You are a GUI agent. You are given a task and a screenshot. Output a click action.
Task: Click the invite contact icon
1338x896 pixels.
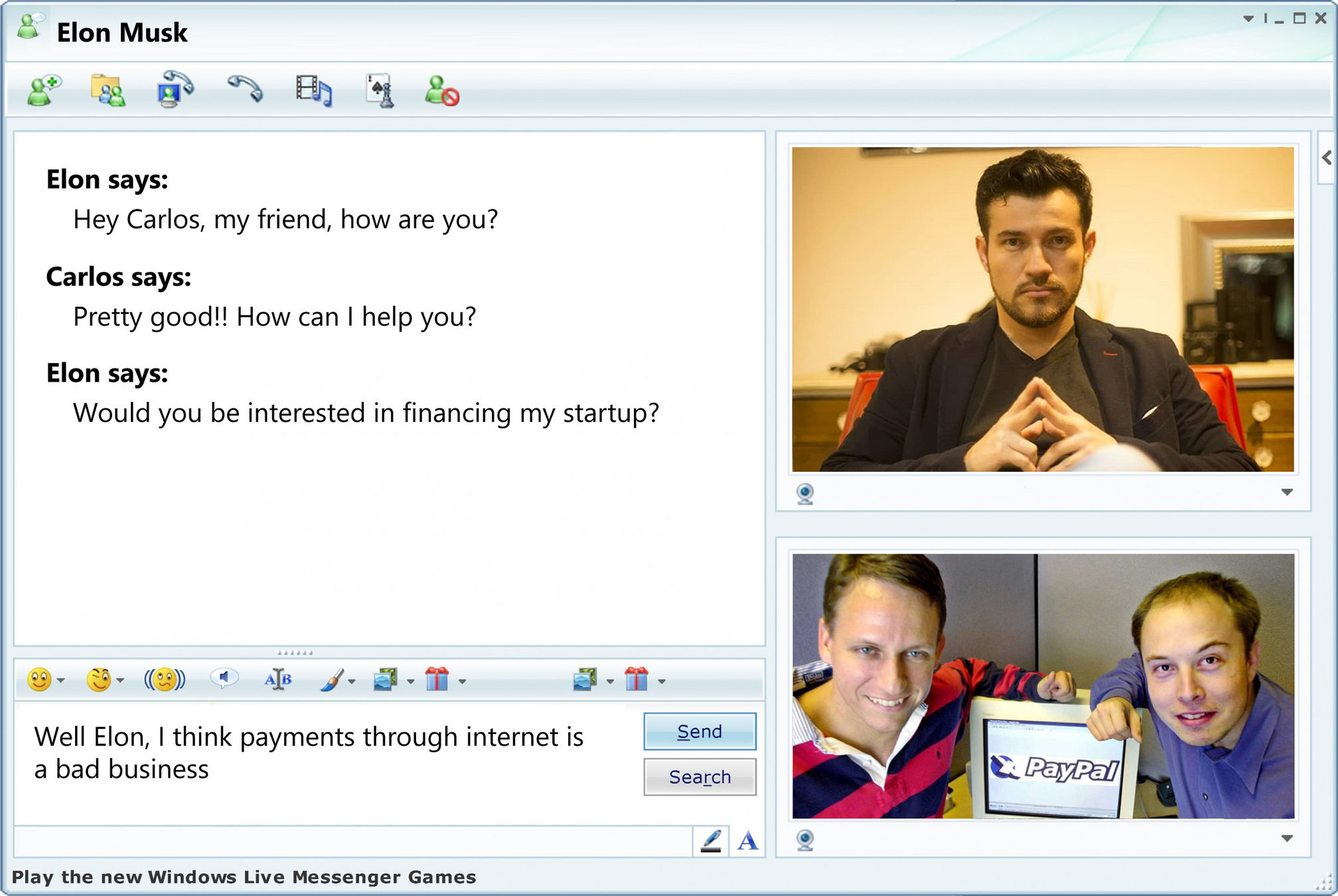44,90
